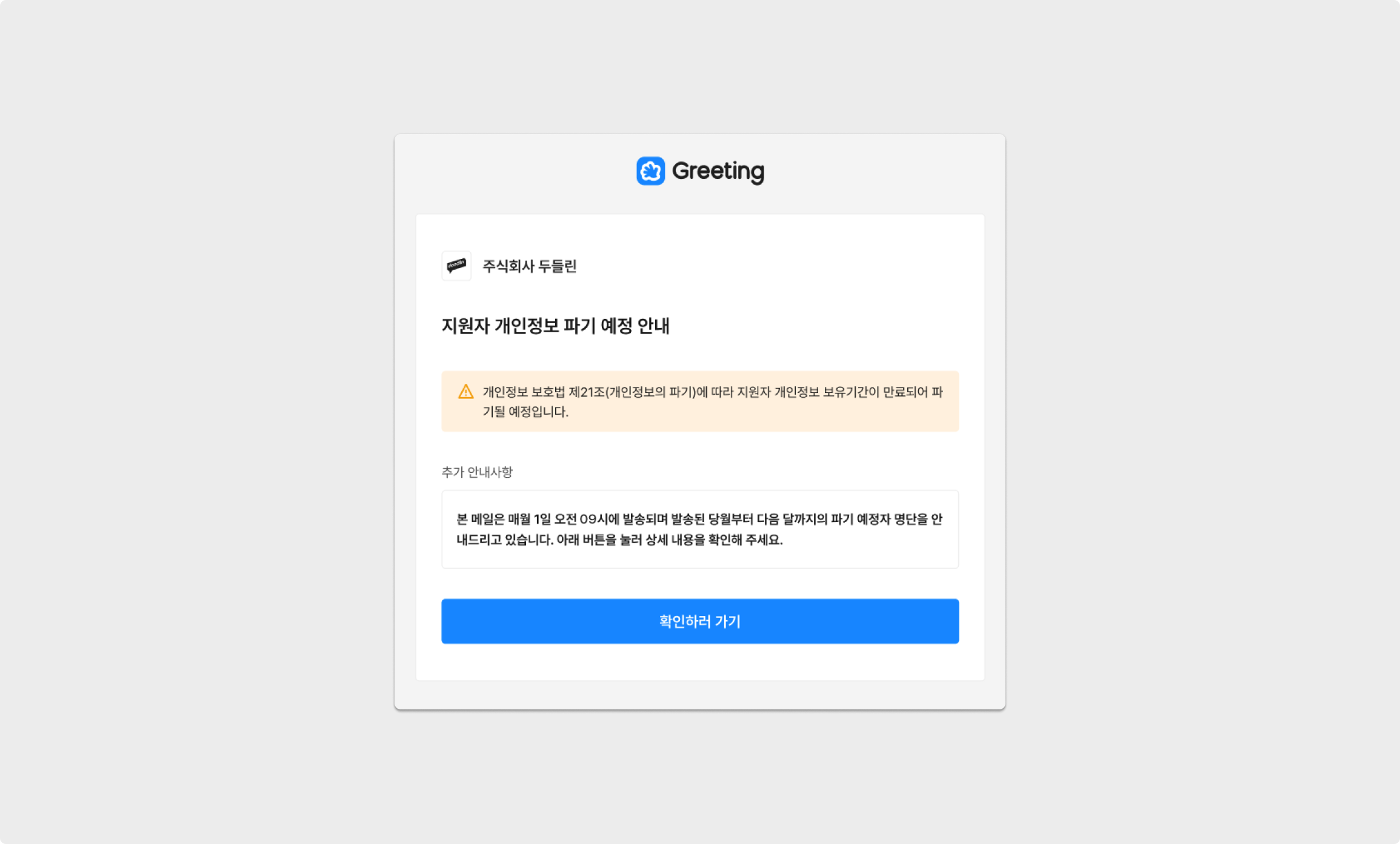Select the 주식회사 두들린 company name

tap(529, 266)
